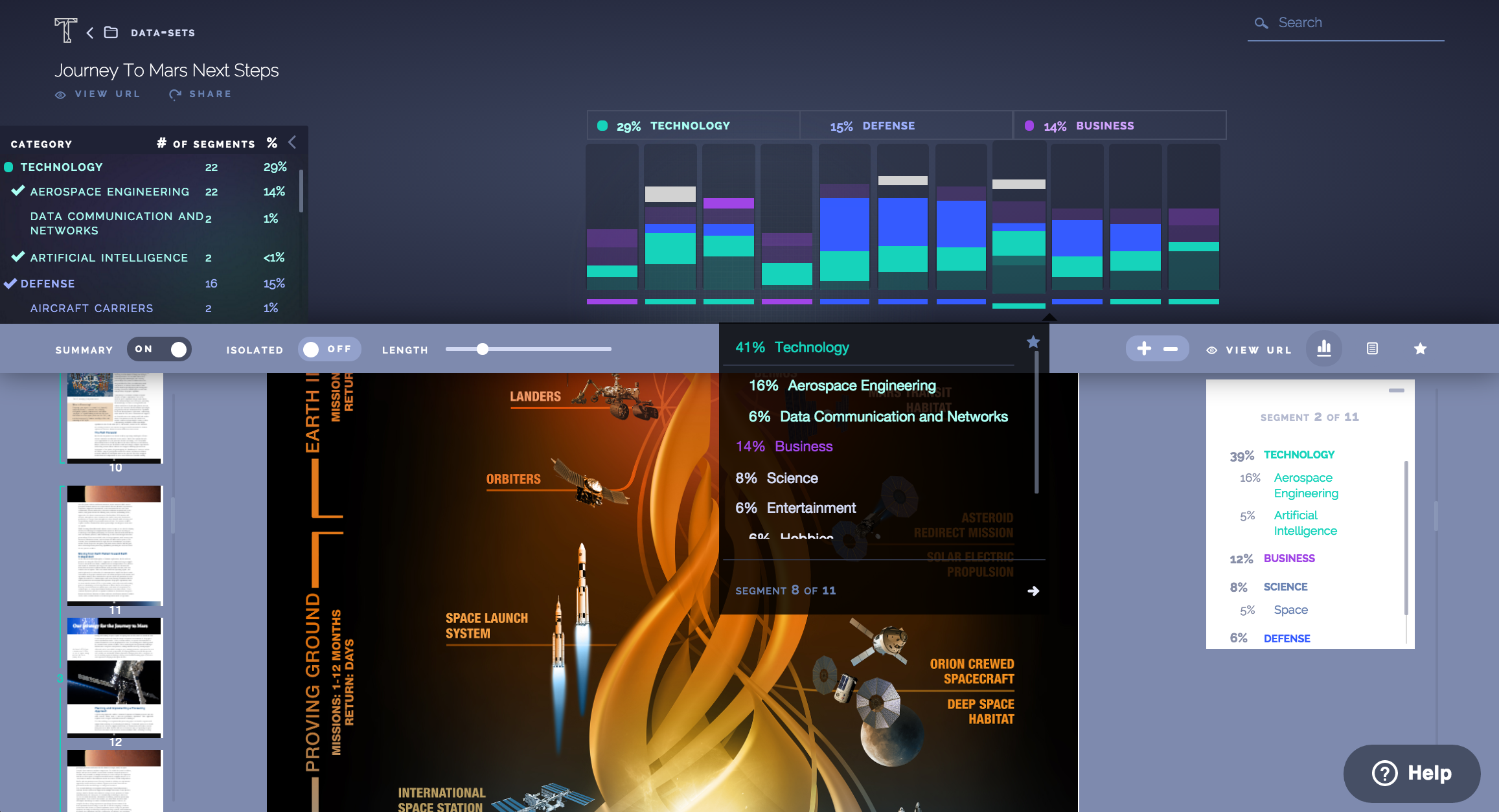1499x812 pixels.
Task: Click the star favorites icon in toolbar
Action: [x=1420, y=349]
